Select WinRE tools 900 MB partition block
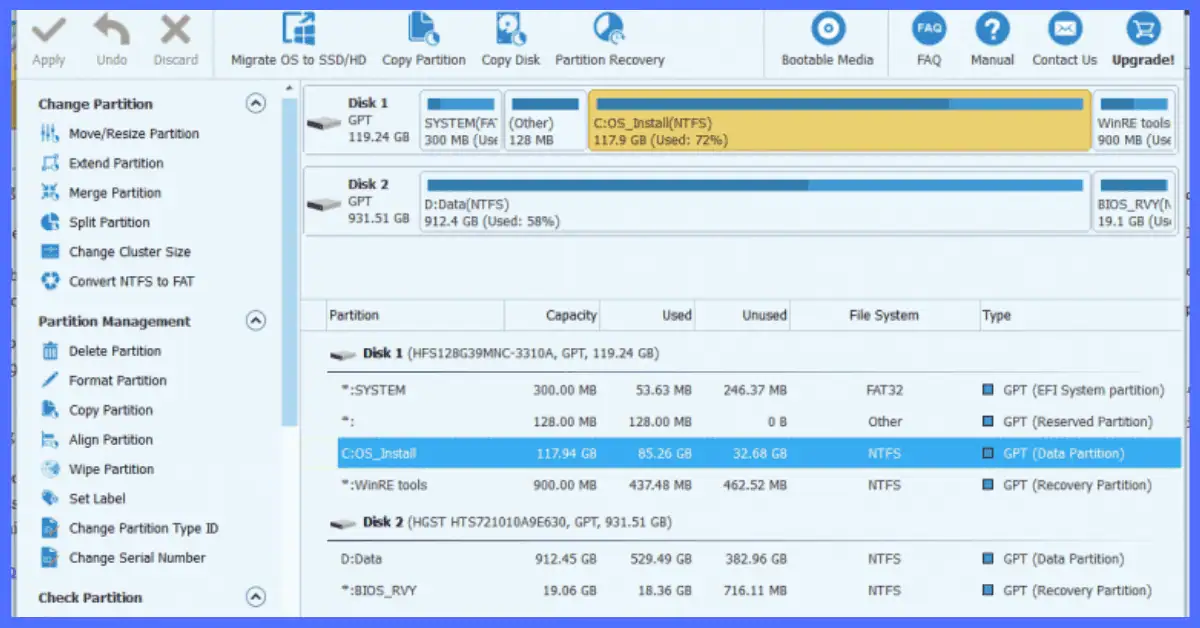 (1133, 121)
